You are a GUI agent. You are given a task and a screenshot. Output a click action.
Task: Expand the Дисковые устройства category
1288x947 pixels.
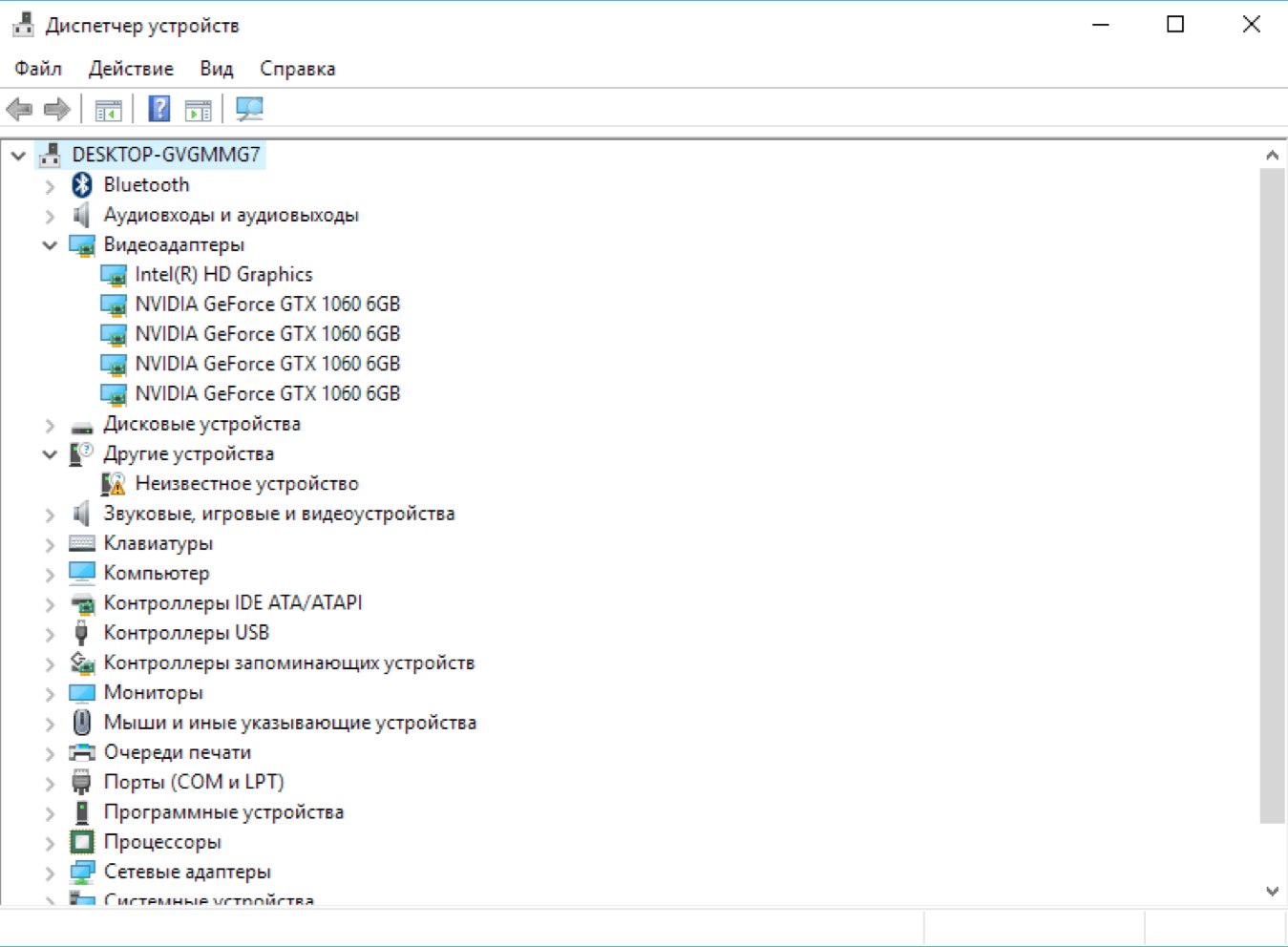(50, 425)
